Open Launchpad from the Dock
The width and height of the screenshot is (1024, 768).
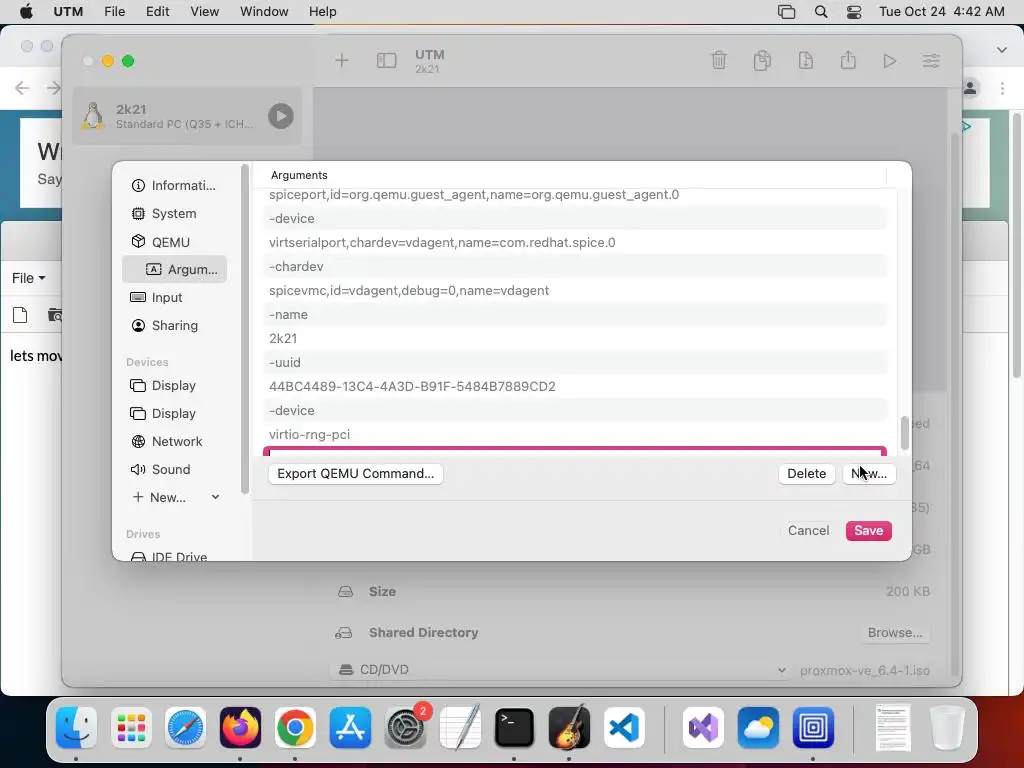[x=131, y=728]
